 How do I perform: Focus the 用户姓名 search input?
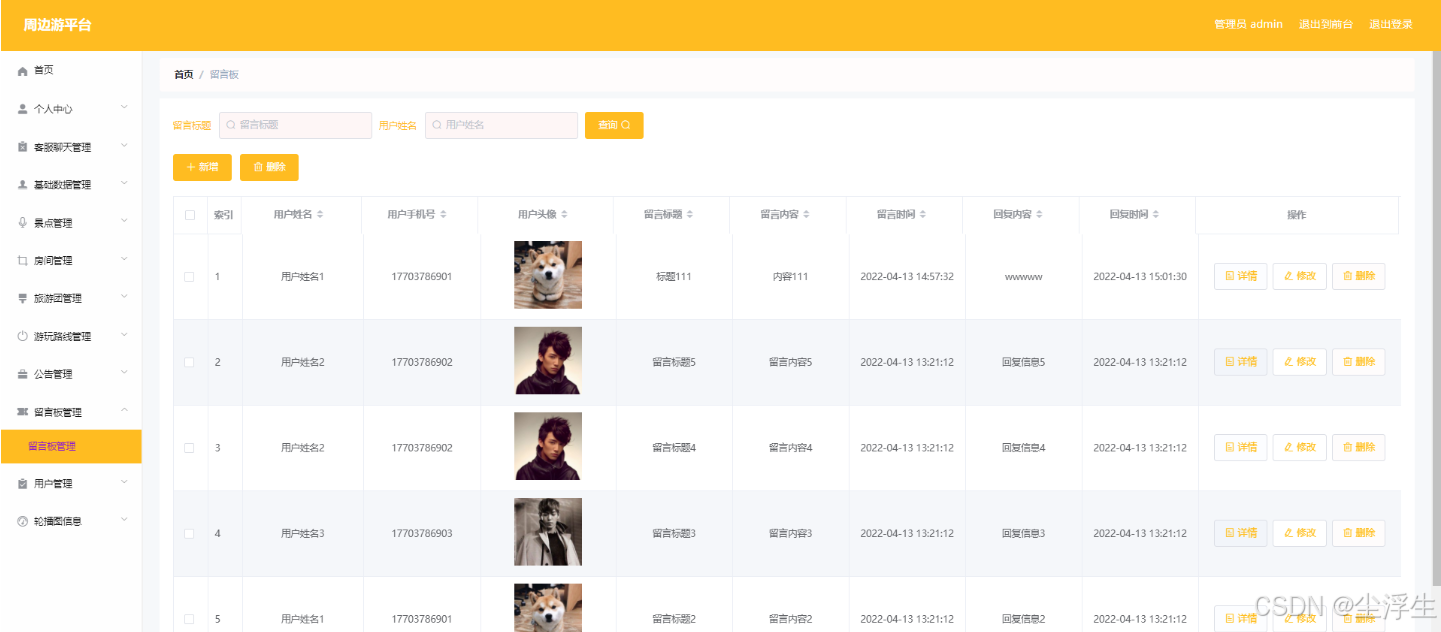tap(501, 125)
